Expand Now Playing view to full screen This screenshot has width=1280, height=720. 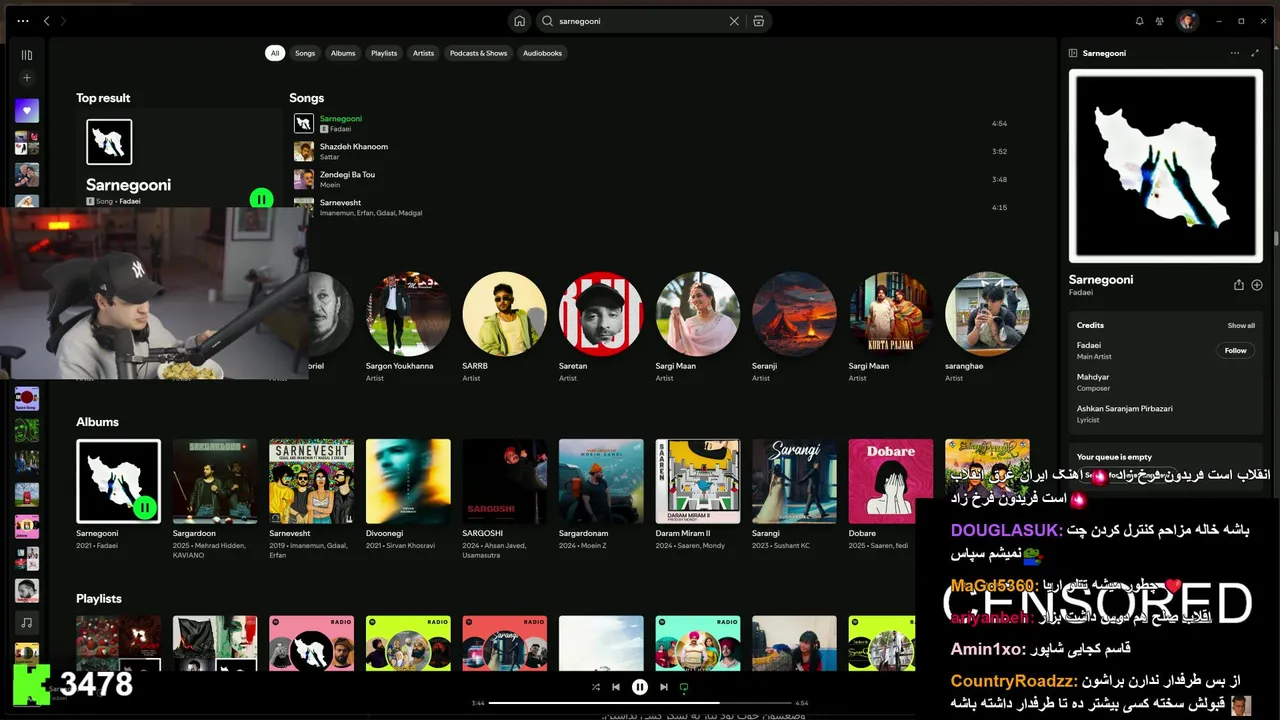1255,53
